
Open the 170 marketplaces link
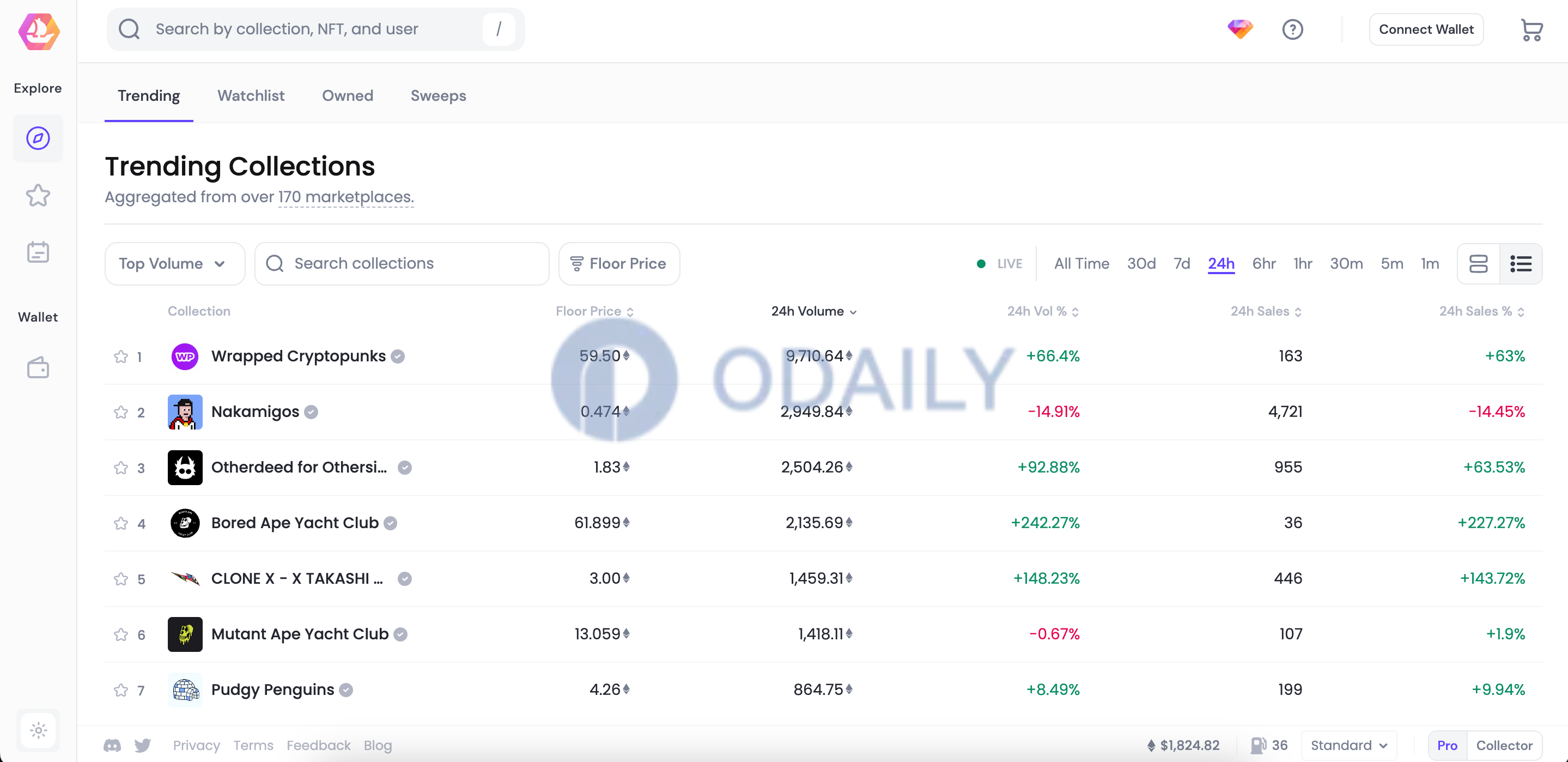coord(346,197)
